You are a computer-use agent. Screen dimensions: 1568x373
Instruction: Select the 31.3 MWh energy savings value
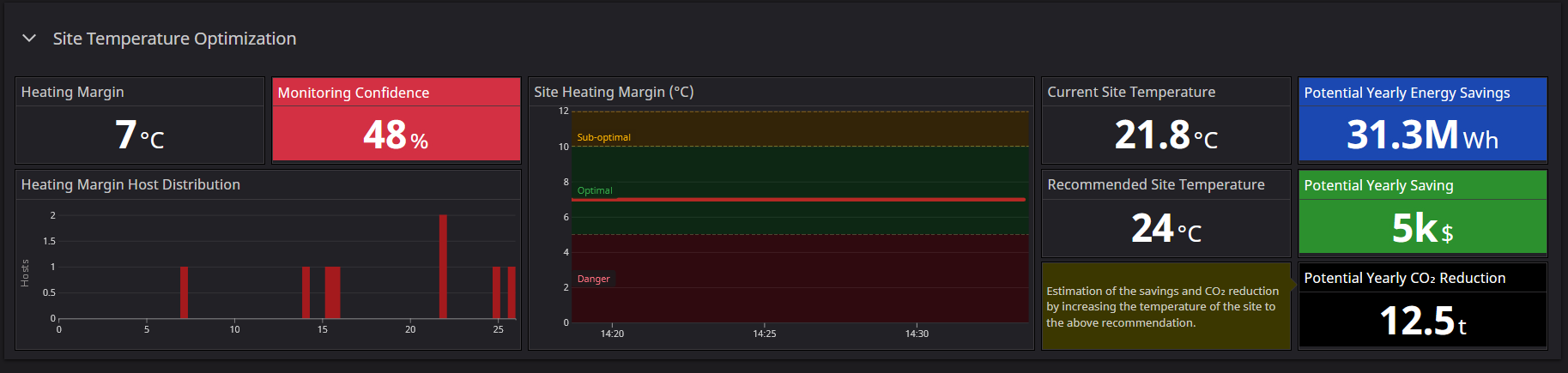pos(1421,135)
